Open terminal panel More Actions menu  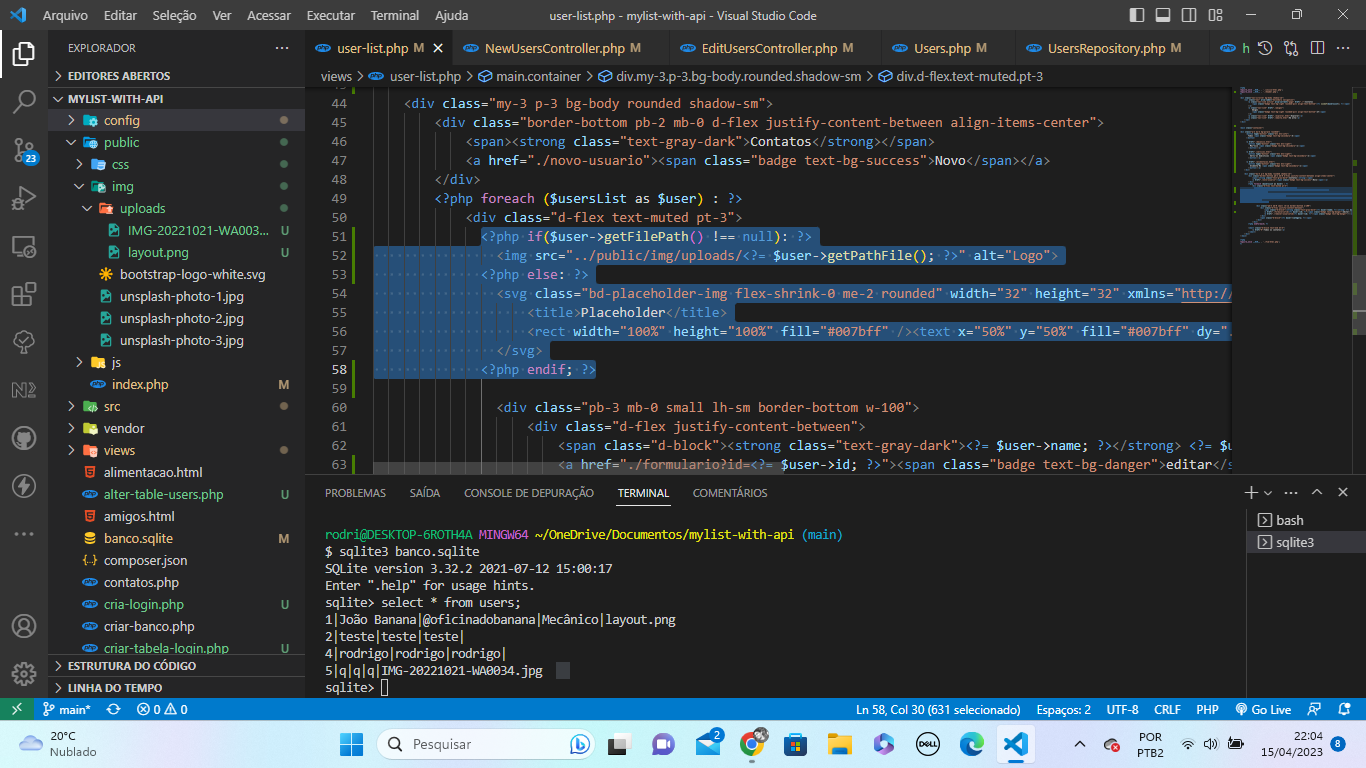tap(1292, 493)
